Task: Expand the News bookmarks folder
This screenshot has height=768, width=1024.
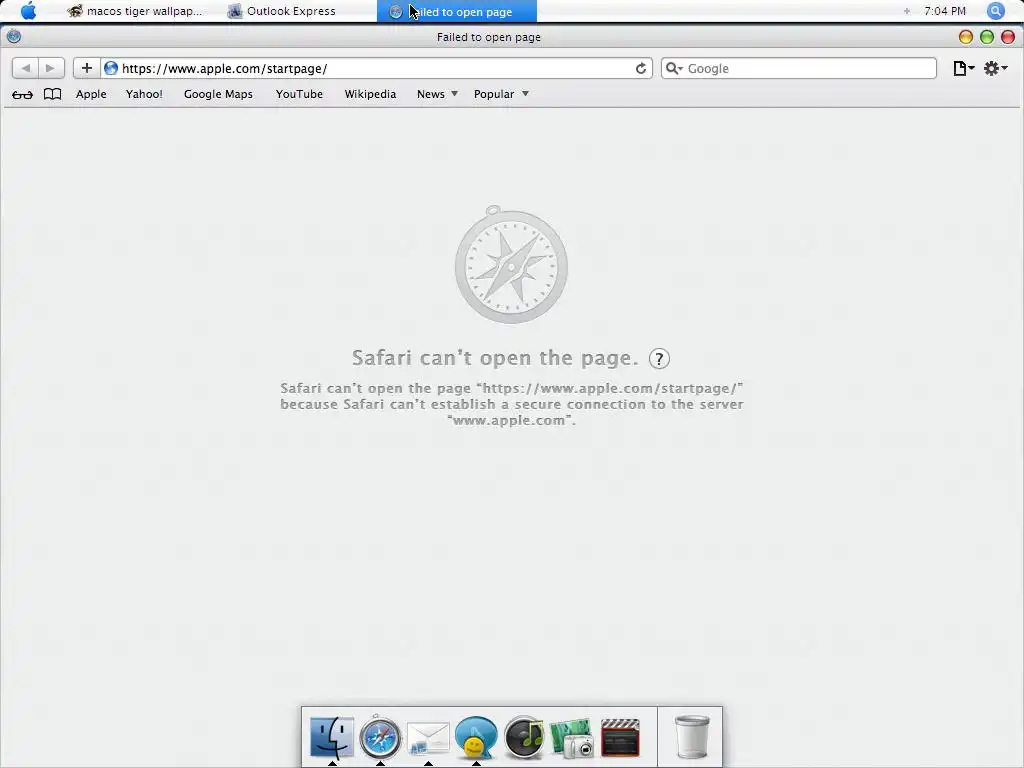Action: [x=437, y=94]
